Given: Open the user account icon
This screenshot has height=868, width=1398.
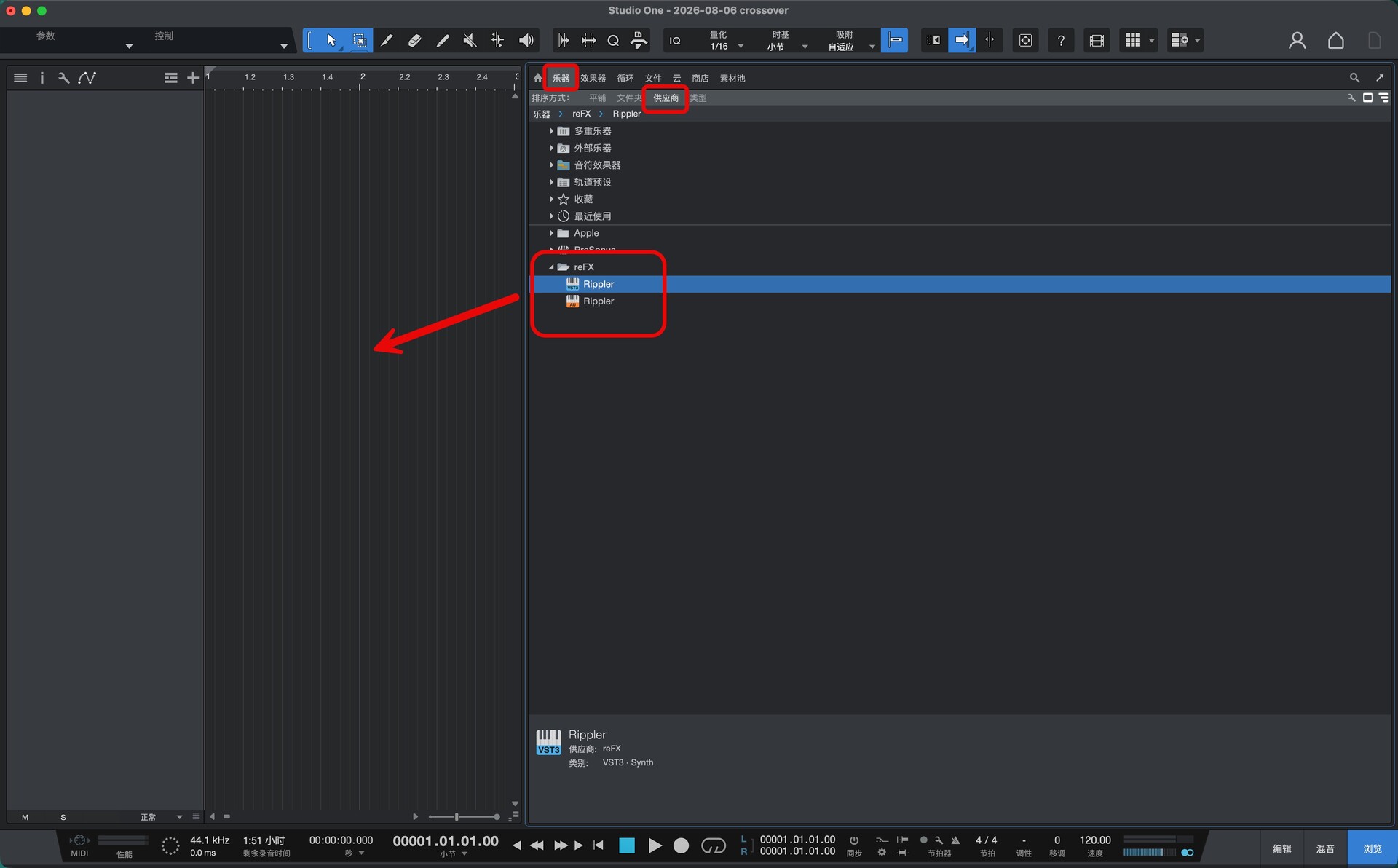Looking at the screenshot, I should [1297, 41].
